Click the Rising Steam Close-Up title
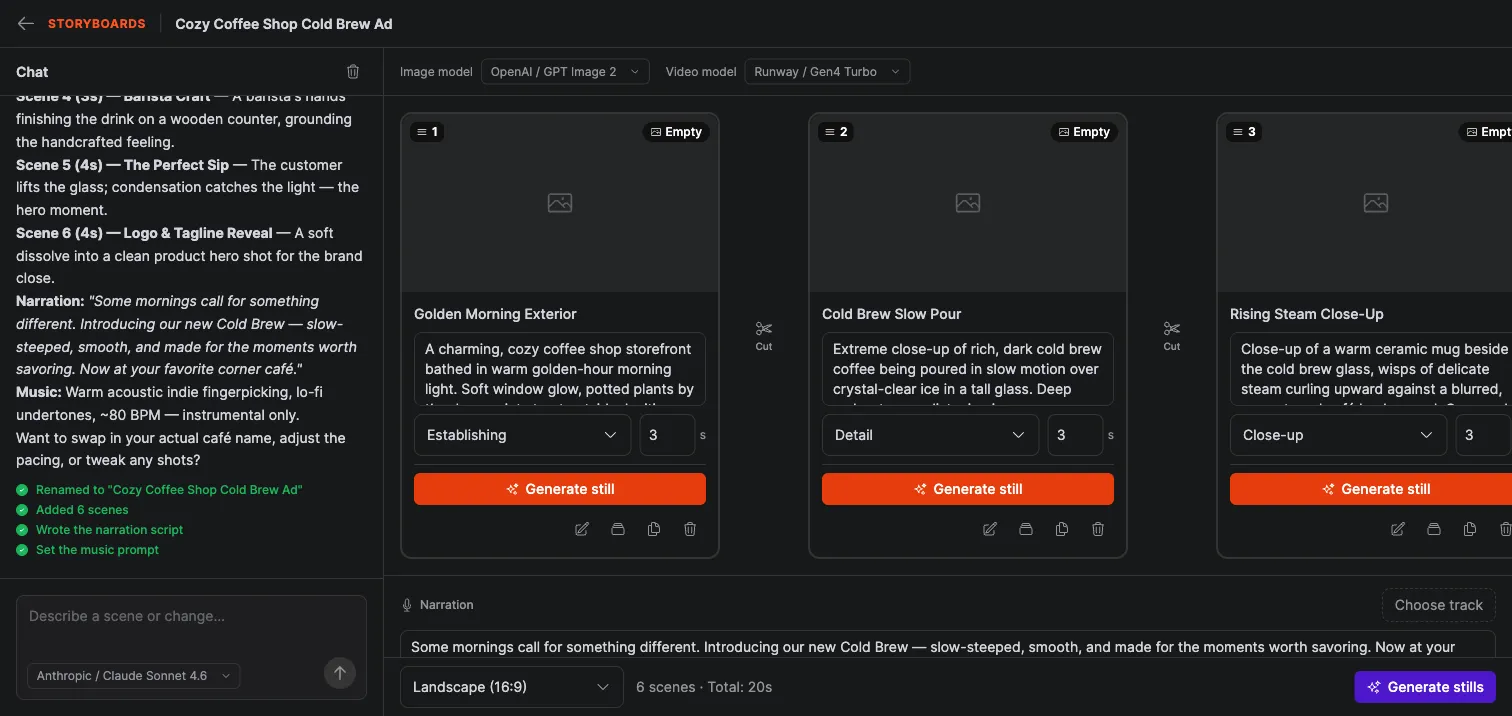Image resolution: width=1512 pixels, height=716 pixels. coord(1306,314)
